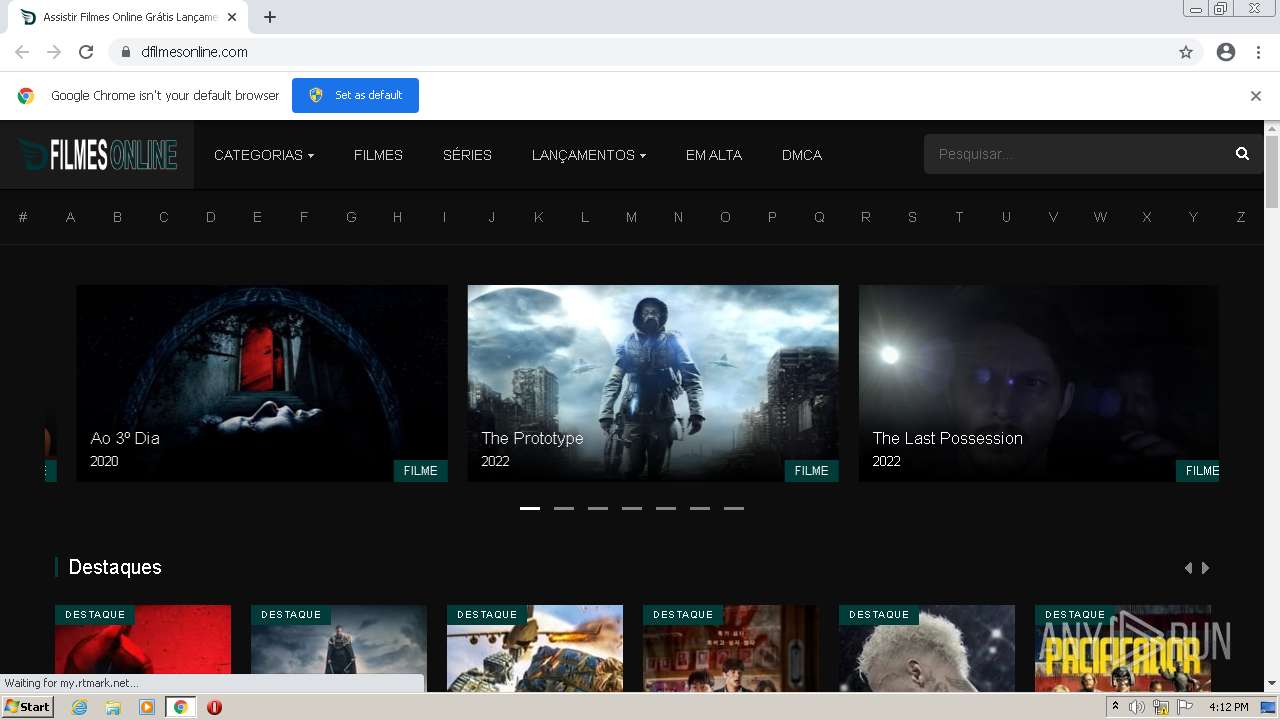Click the volume tray icon
Screen dimensions: 1280x720
point(1137,707)
